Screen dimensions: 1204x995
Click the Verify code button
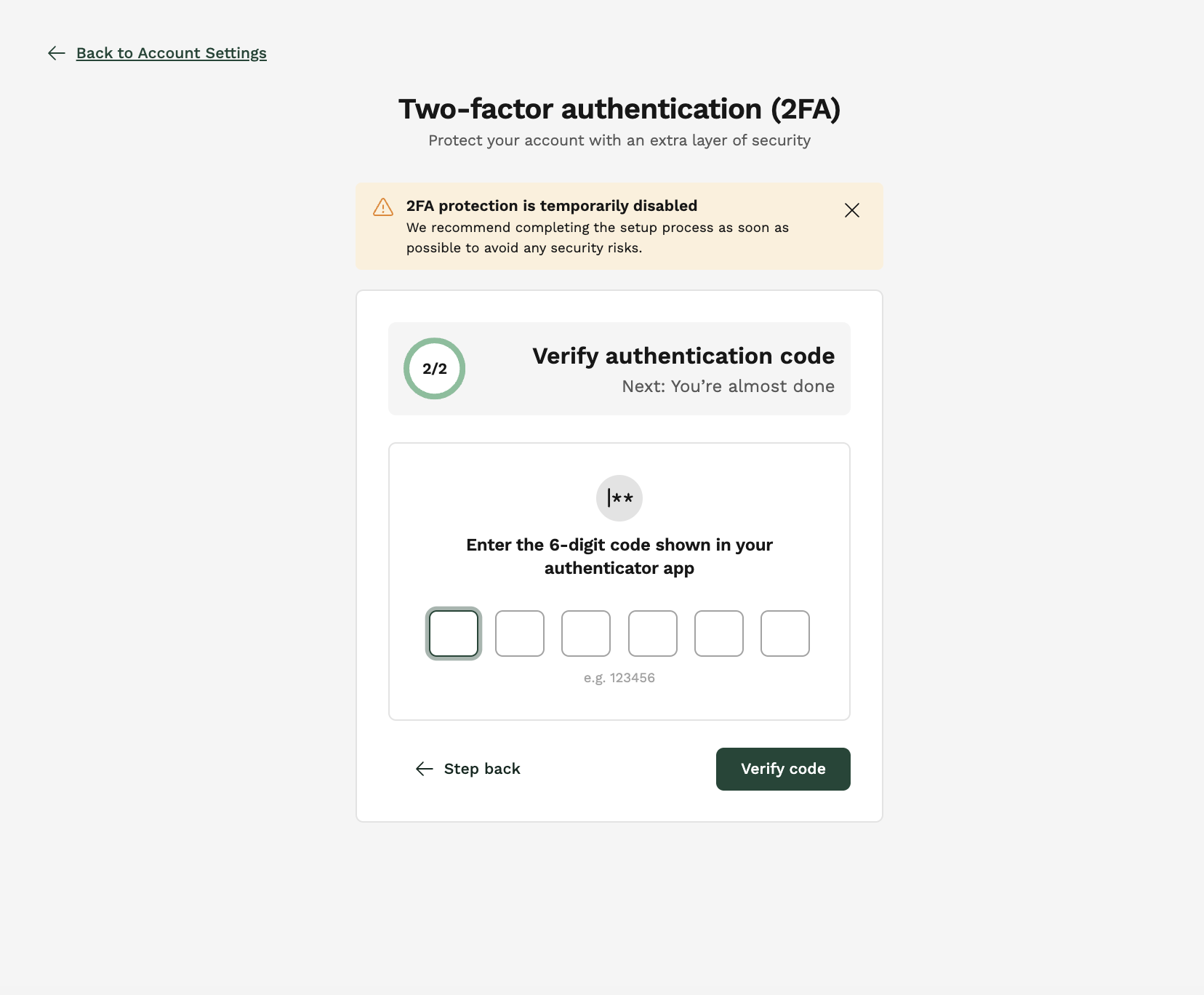click(x=783, y=769)
